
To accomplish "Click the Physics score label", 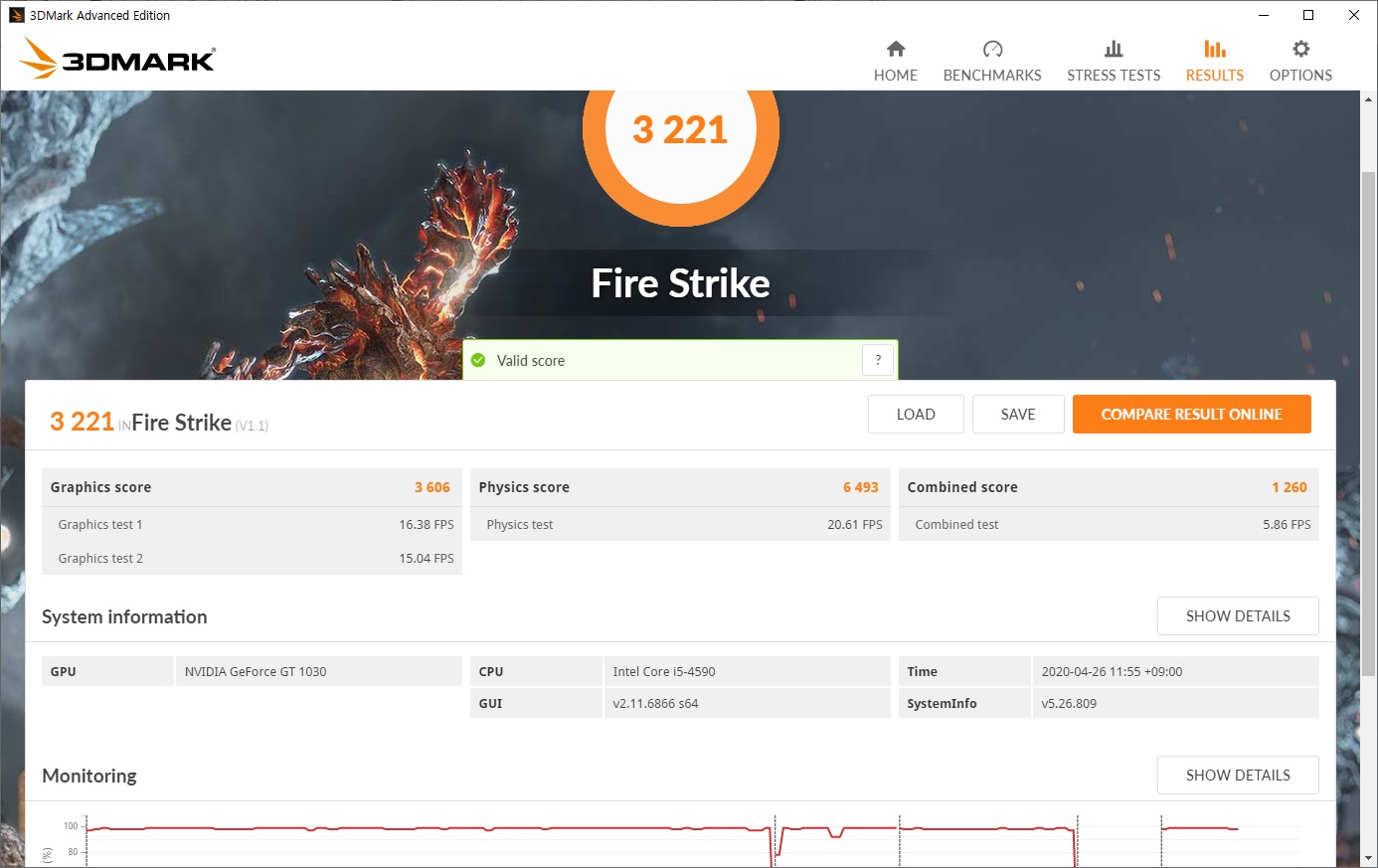I will pos(524,487).
